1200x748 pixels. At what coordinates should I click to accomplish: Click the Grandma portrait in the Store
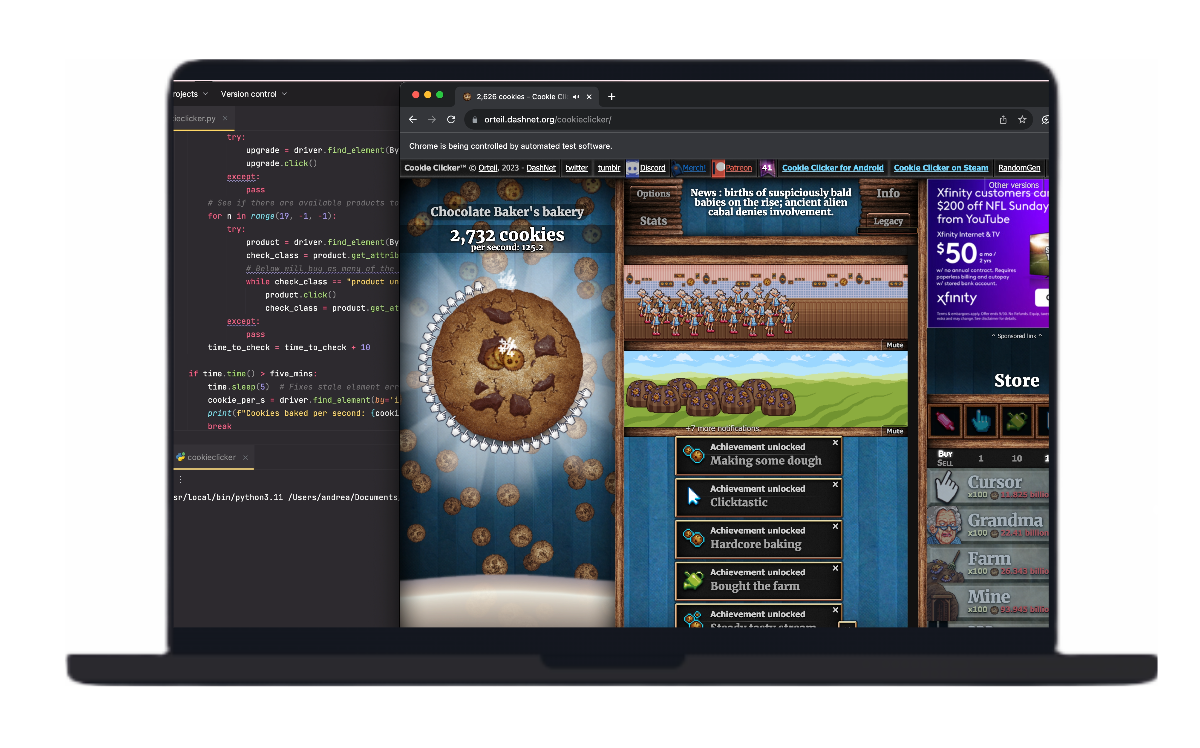pyautogui.click(x=946, y=527)
